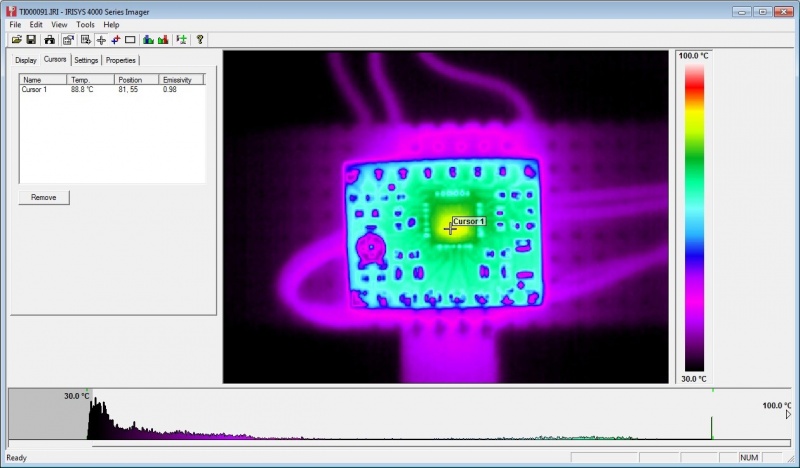Screen dimensions: 800x468
Task: Print the thermal image
Action: (x=49, y=39)
